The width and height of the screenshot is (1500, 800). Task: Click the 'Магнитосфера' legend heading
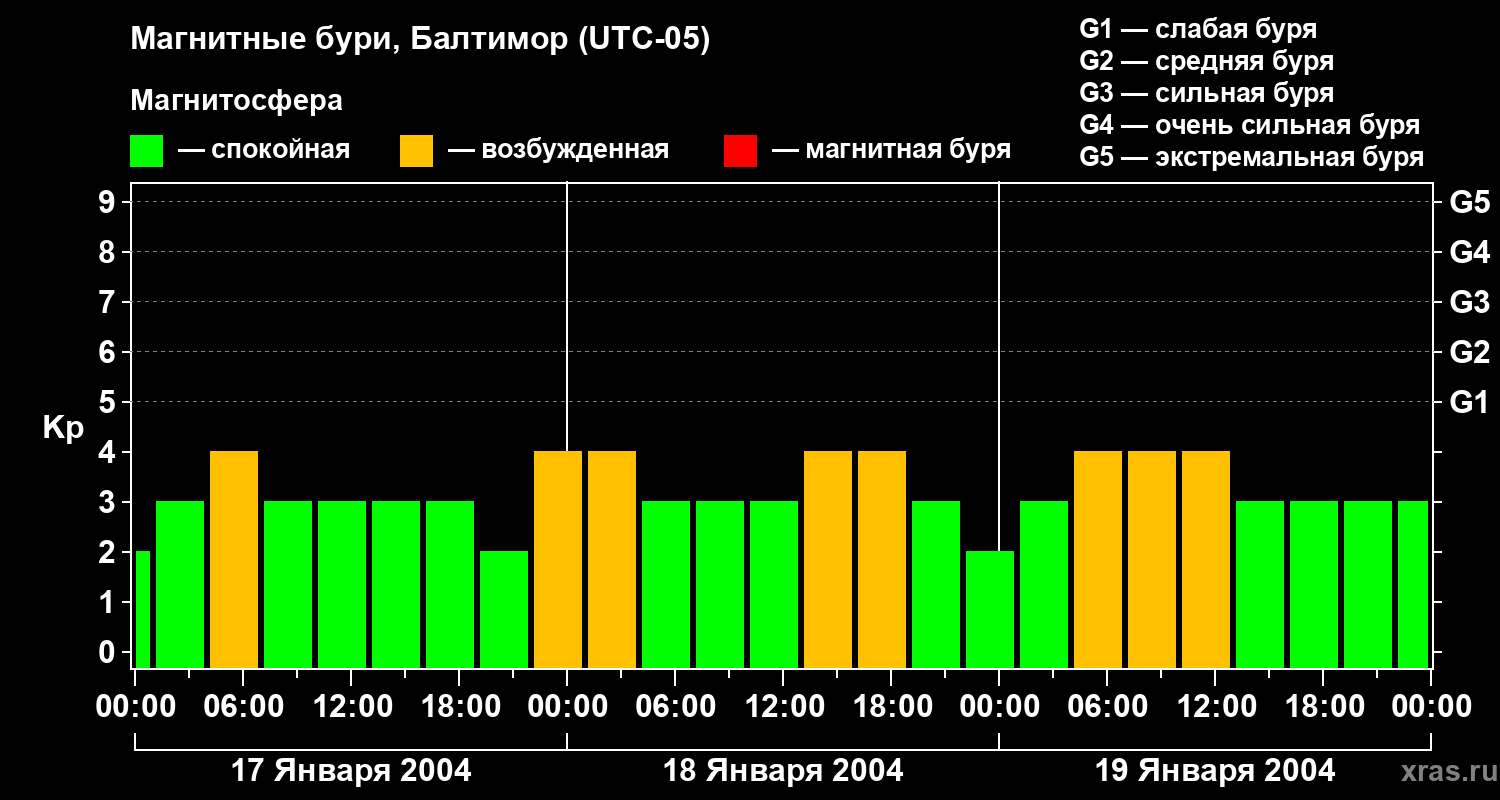pos(236,101)
